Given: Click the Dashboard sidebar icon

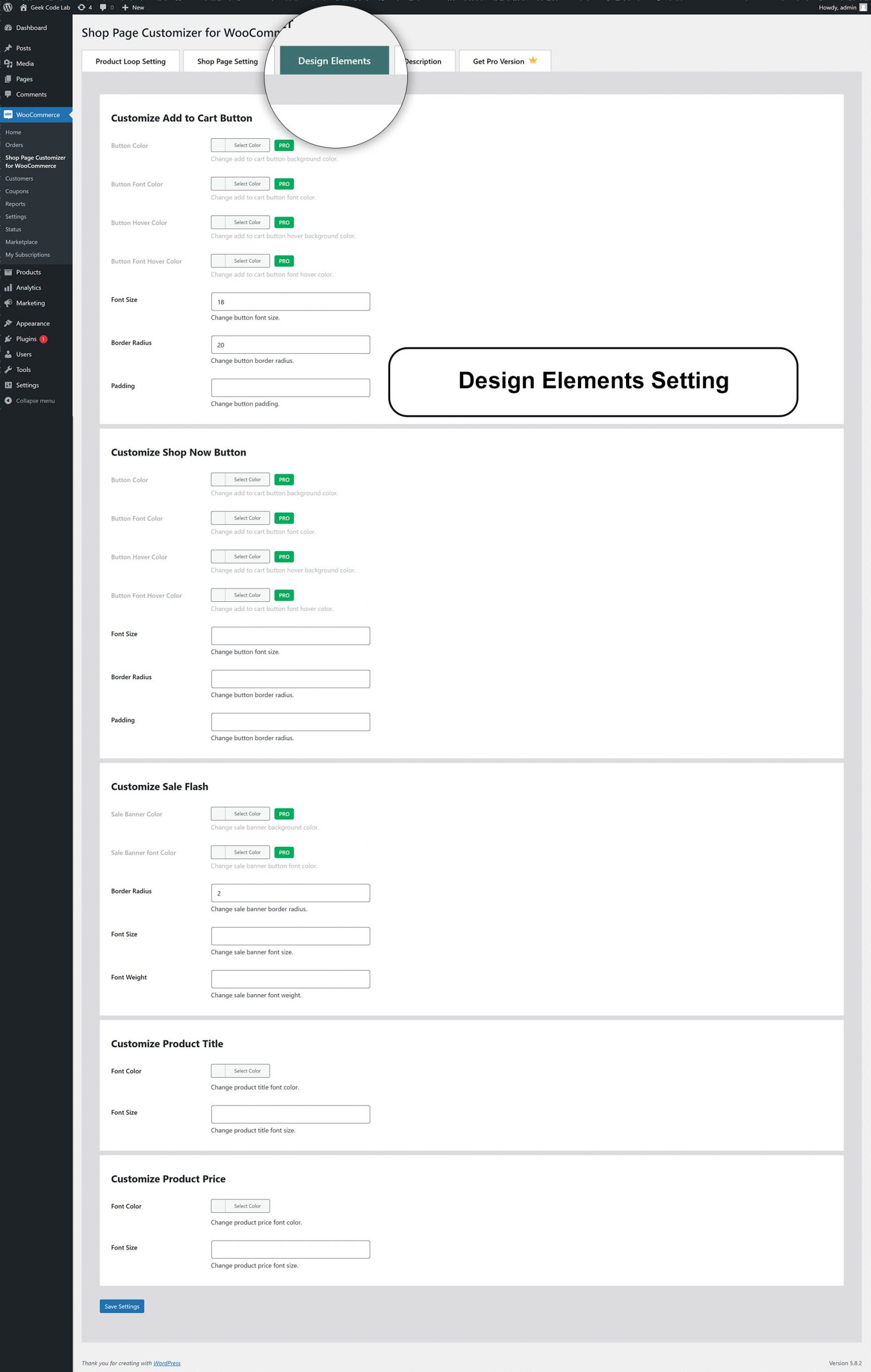Looking at the screenshot, I should [8, 28].
